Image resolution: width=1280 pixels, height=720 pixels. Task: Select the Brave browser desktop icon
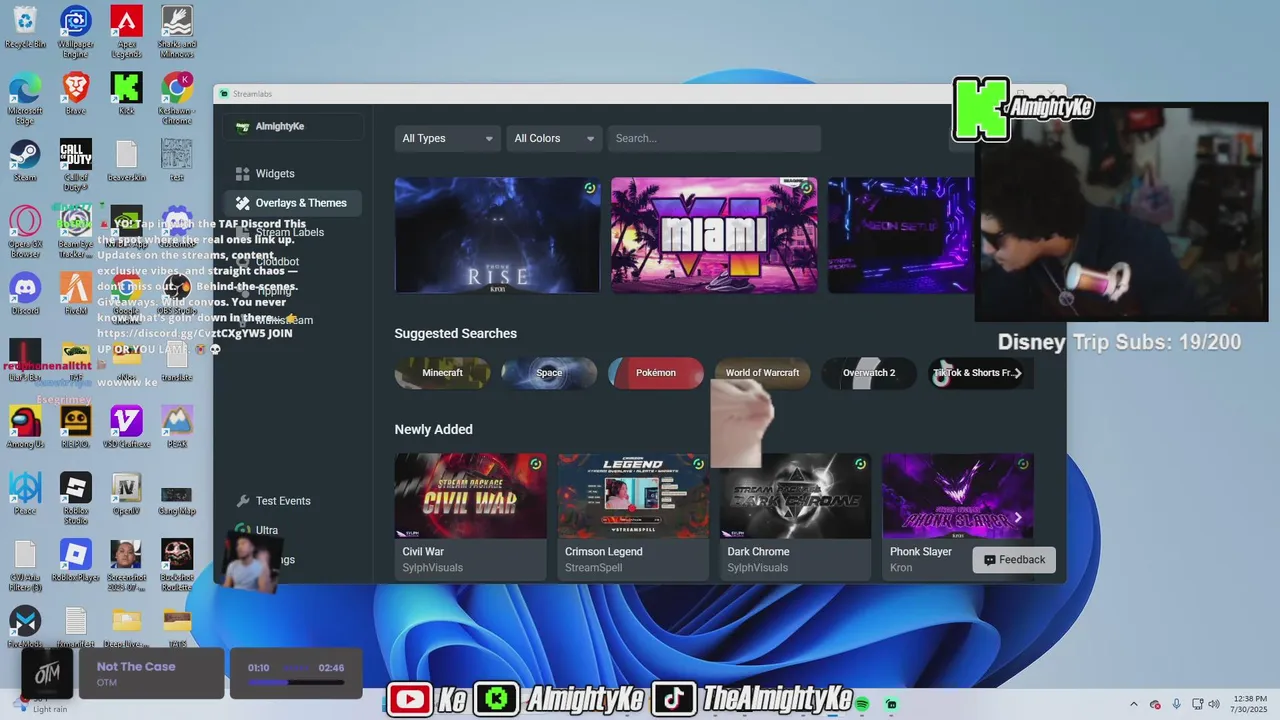click(76, 94)
